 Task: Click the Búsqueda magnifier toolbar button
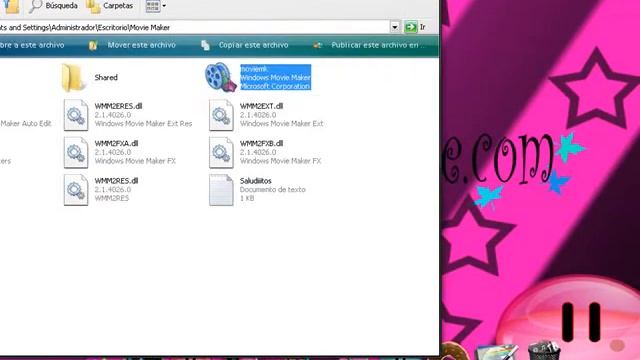tap(53, 6)
